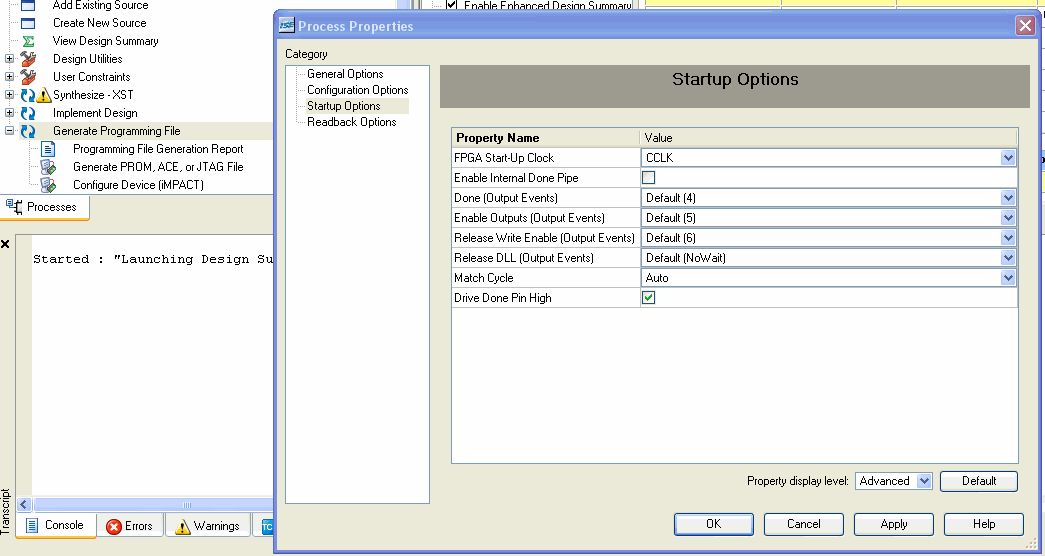Click the Programming File Generation Report icon
The image size is (1045, 556).
pyautogui.click(x=48, y=149)
